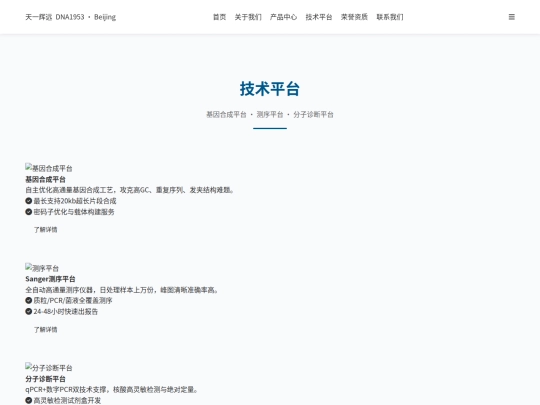540x405 pixels.
Task: Click the text 高灵敏检测试剂盒开发
Action: pos(67,400)
